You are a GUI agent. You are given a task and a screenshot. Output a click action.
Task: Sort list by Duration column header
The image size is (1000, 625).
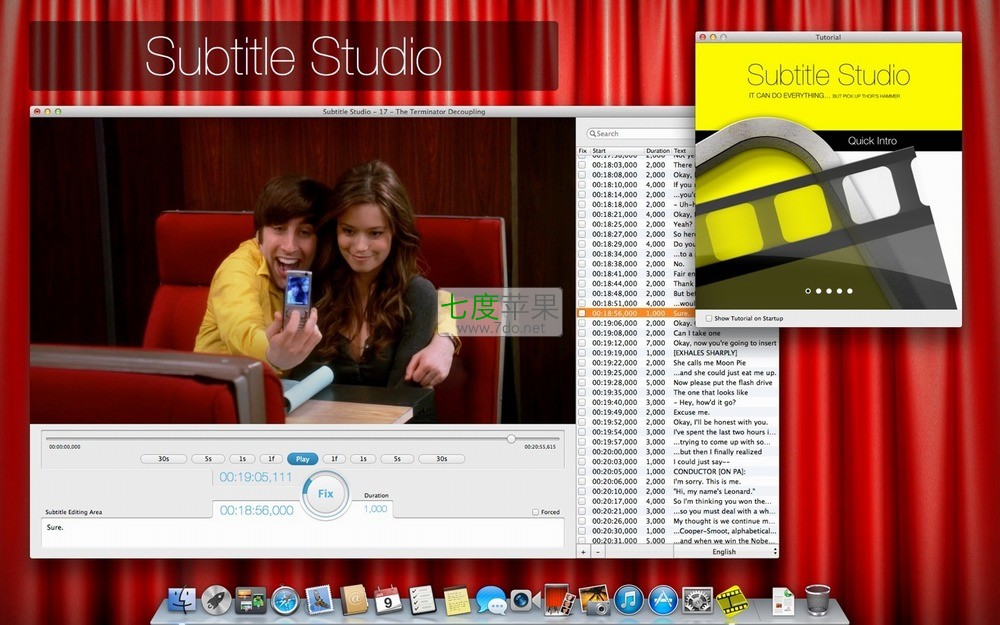click(x=658, y=151)
